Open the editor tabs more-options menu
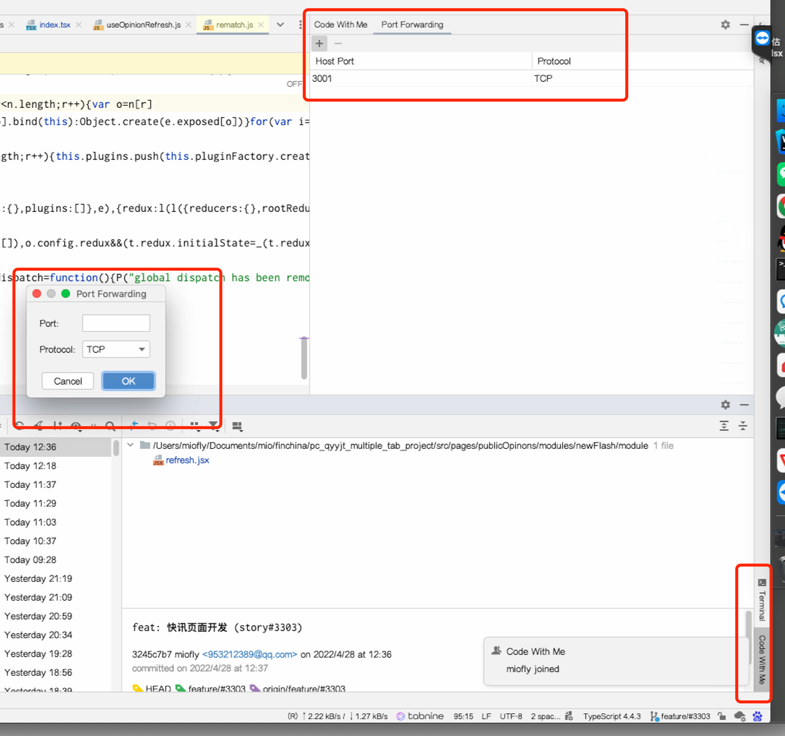 pos(299,25)
